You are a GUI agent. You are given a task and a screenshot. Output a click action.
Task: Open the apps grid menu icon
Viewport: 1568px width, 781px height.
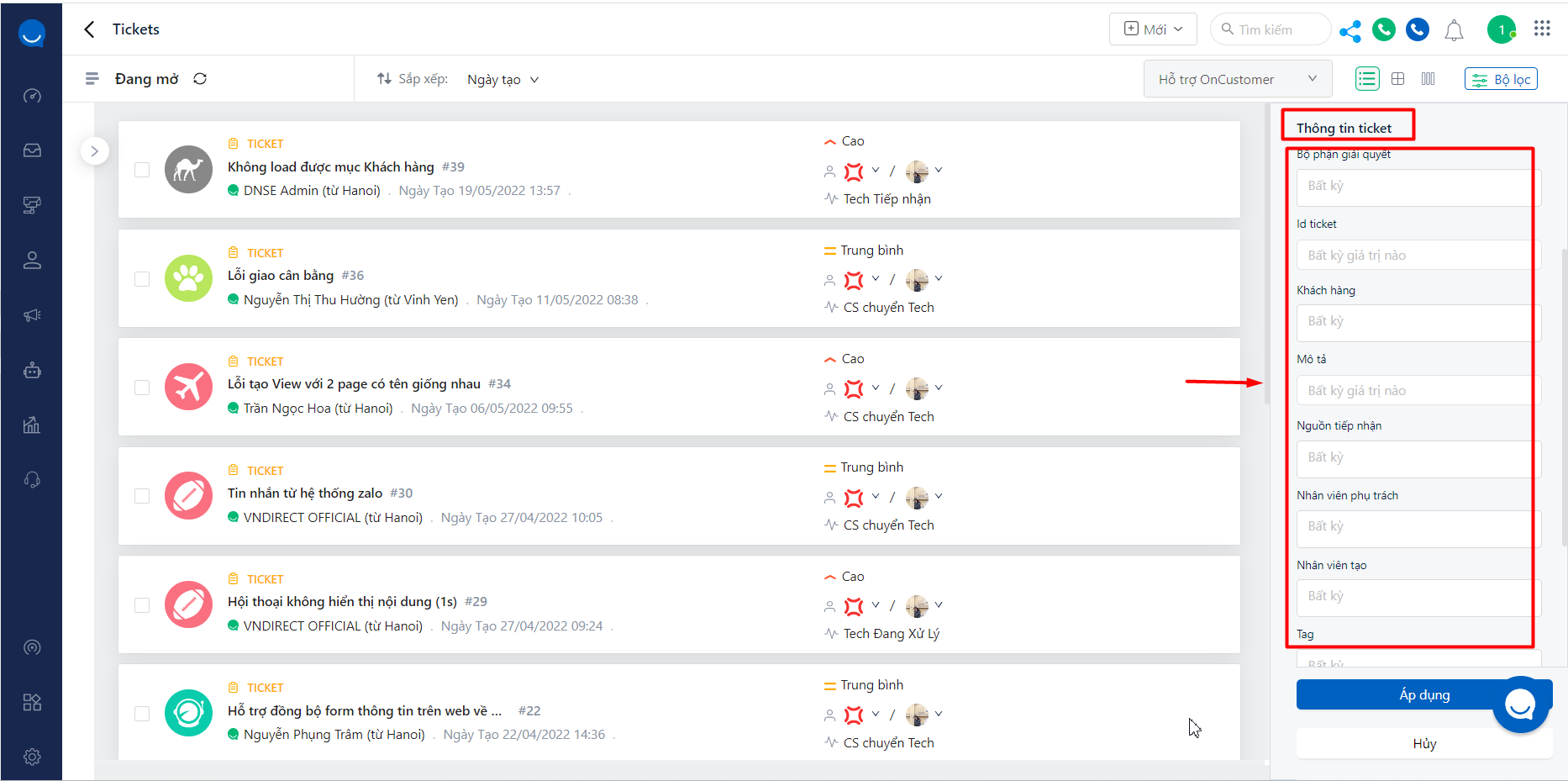[1542, 29]
